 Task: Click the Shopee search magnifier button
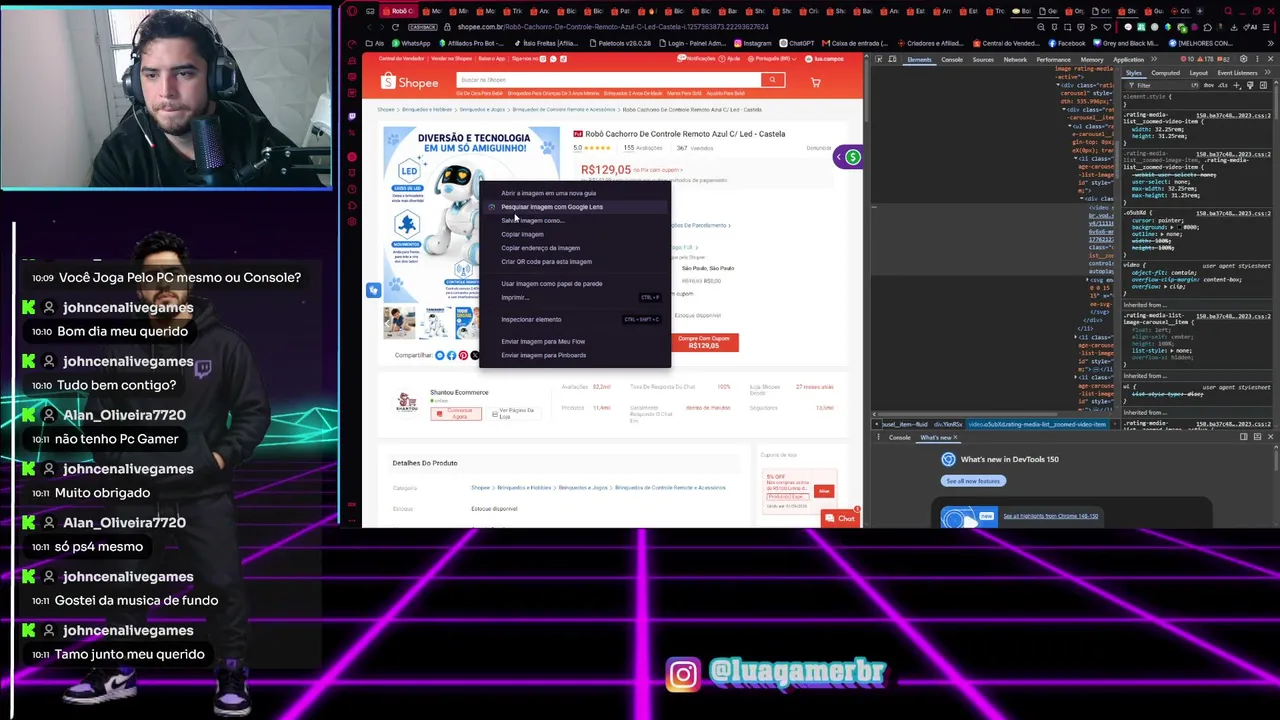click(772, 80)
